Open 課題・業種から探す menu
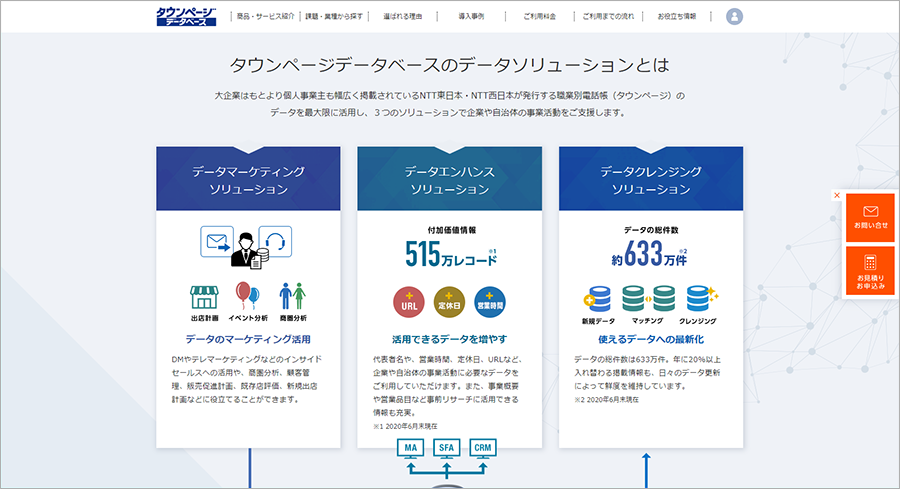Image resolution: width=900 pixels, height=489 pixels. tap(334, 16)
